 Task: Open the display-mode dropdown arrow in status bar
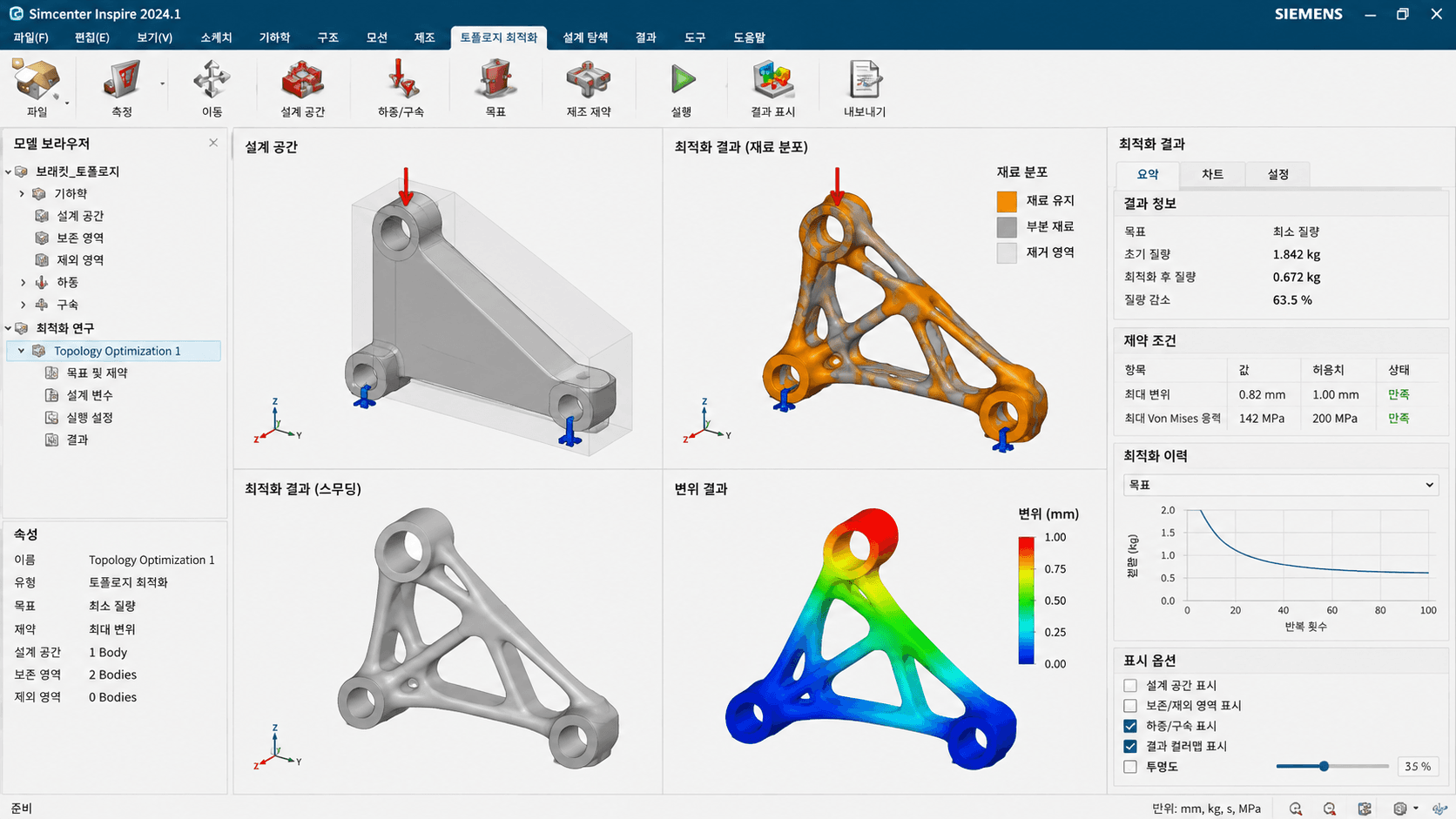click(1416, 809)
